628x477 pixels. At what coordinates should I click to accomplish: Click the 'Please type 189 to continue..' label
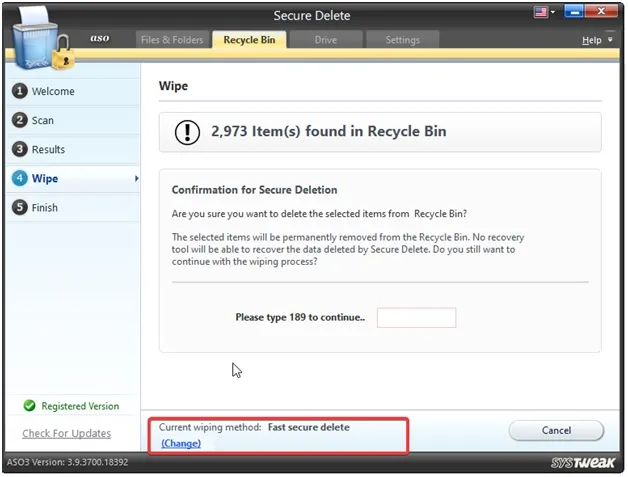(300, 318)
